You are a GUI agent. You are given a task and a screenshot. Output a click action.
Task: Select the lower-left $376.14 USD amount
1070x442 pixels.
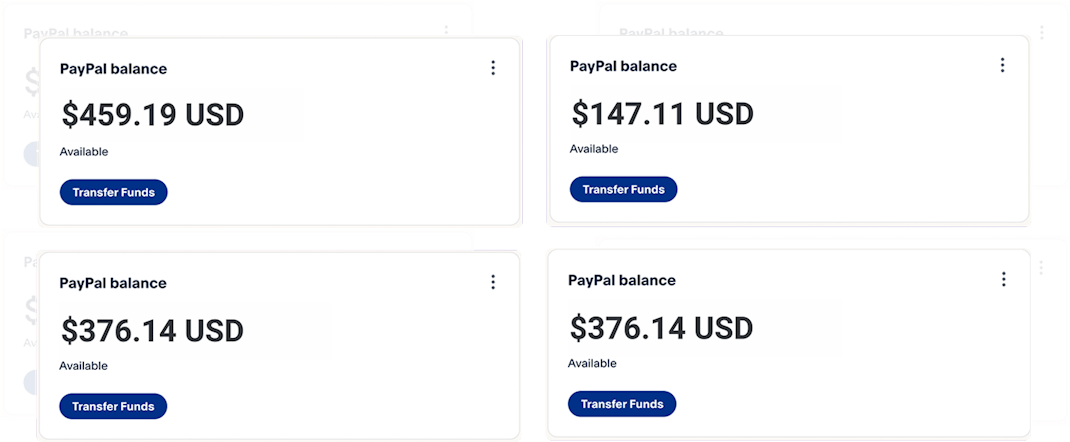pos(152,330)
